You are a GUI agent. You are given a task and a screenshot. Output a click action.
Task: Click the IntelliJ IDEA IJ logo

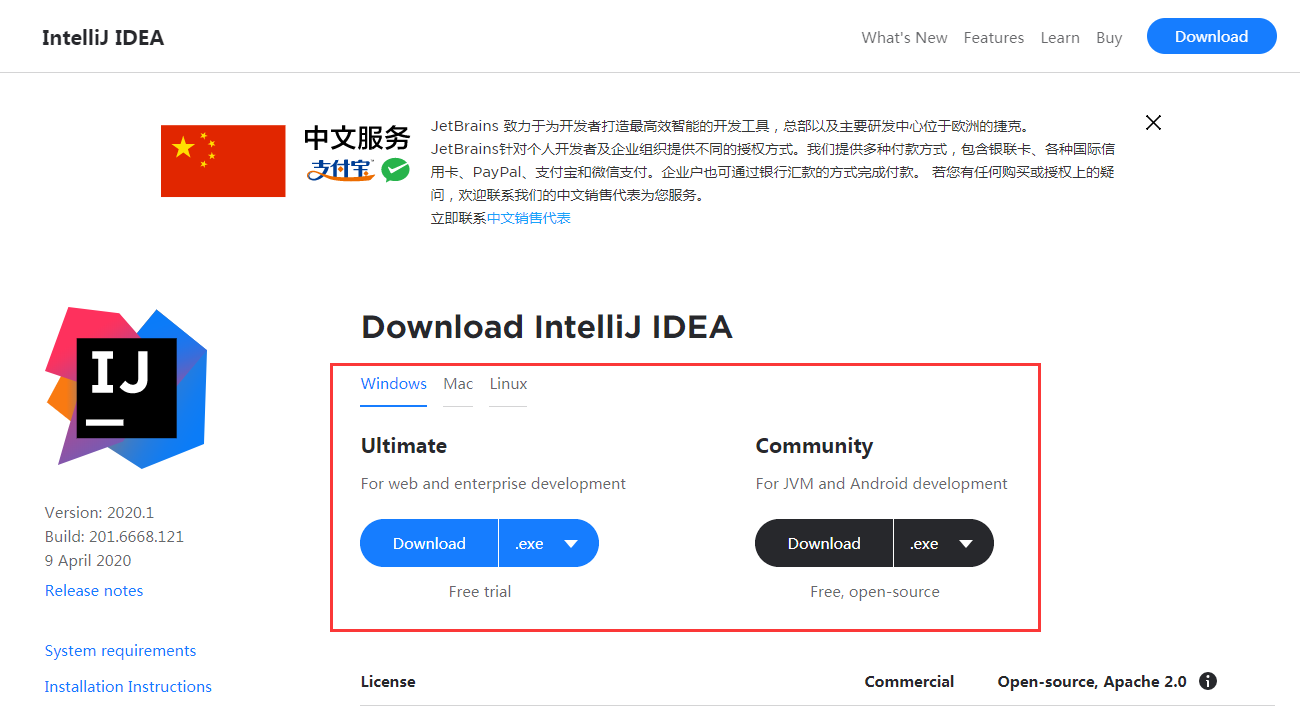126,388
